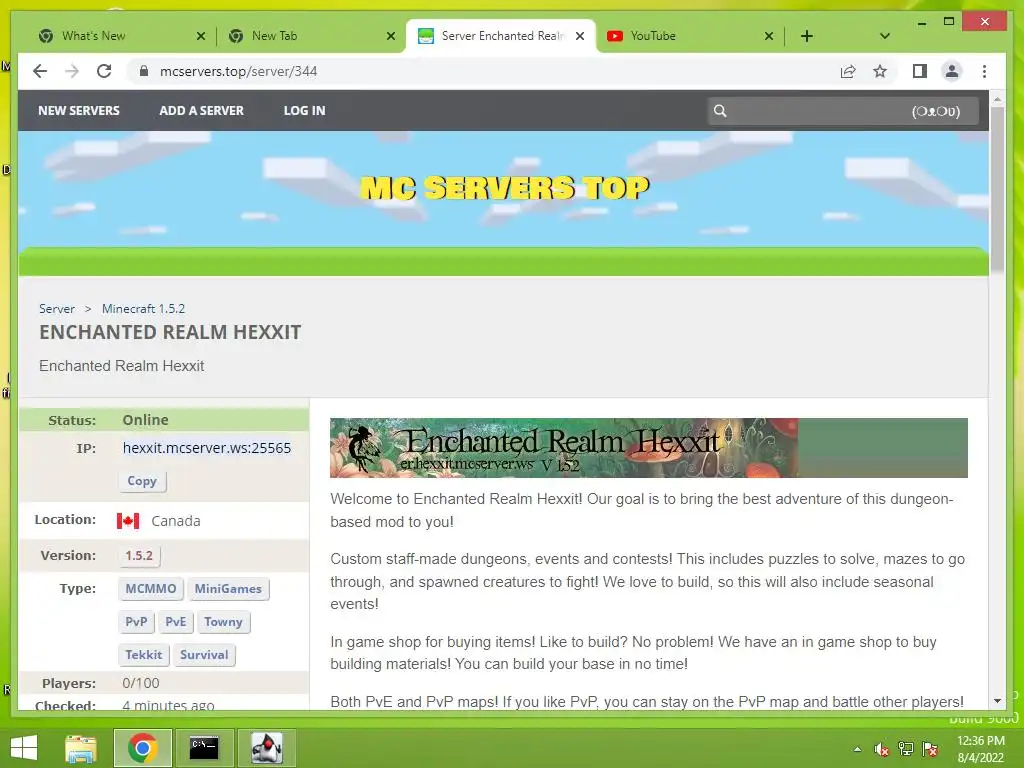The height and width of the screenshot is (768, 1024).
Task: Open the Survival type tag
Action: pyautogui.click(x=204, y=655)
